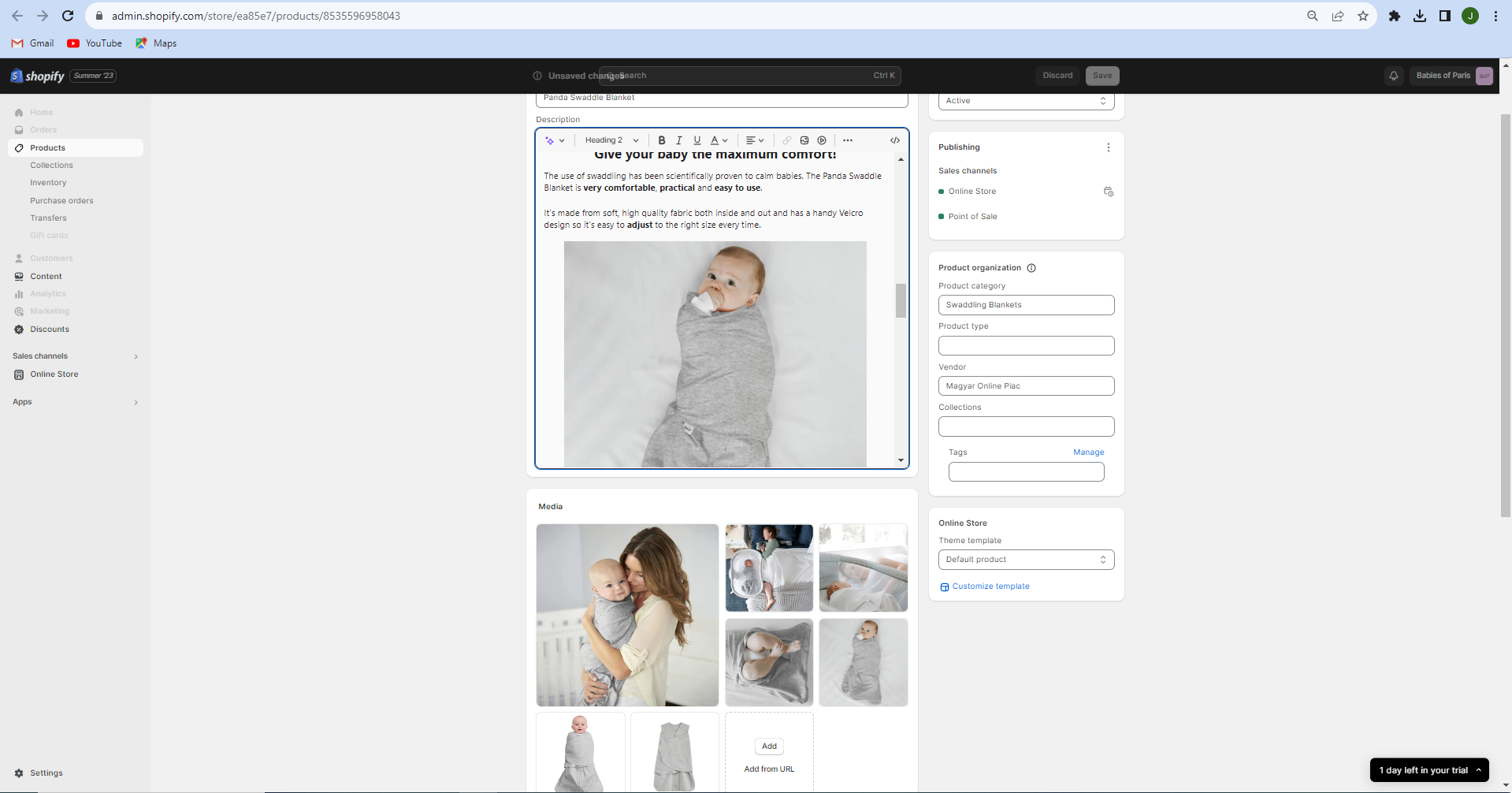Image resolution: width=1512 pixels, height=793 pixels.
Task: Open the Heading 2 paragraph style dropdown
Action: point(611,140)
